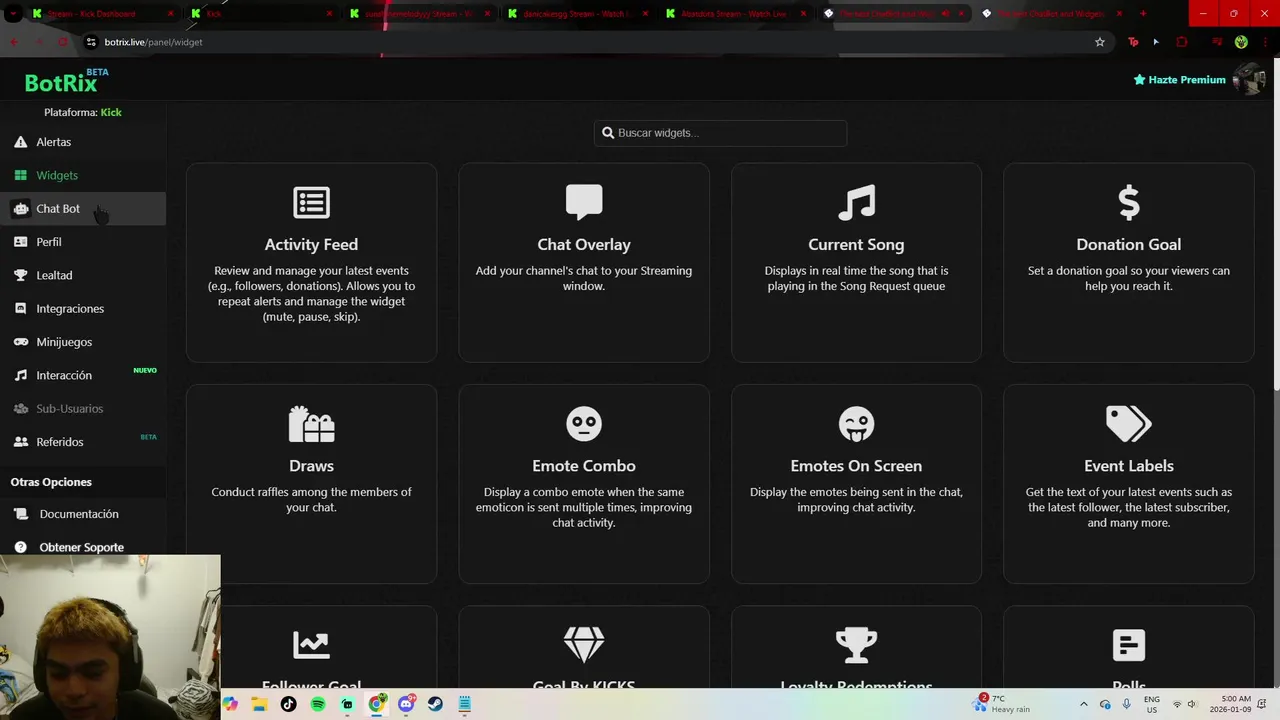Switch to the danicakesgg Stream browser tab

[x=575, y=14]
